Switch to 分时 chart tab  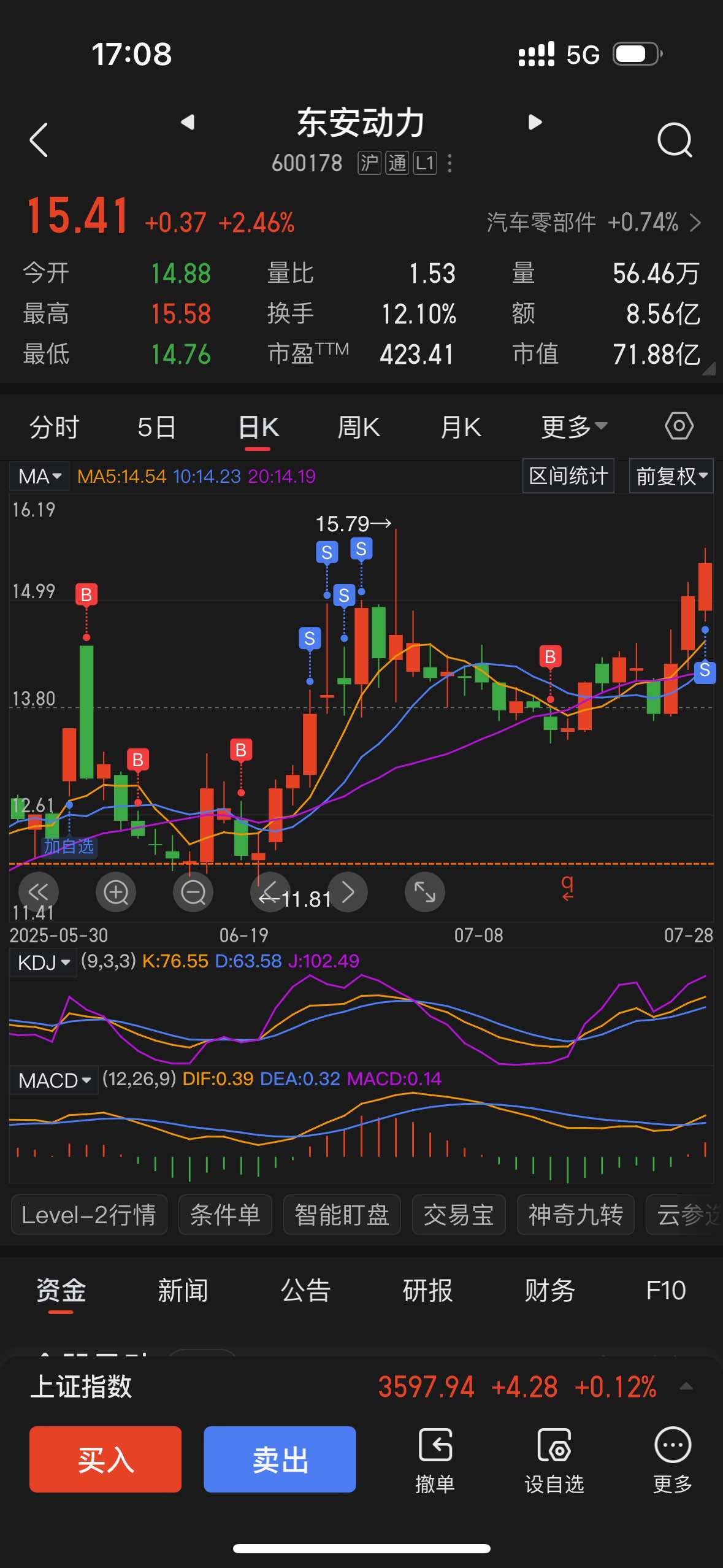point(55,427)
